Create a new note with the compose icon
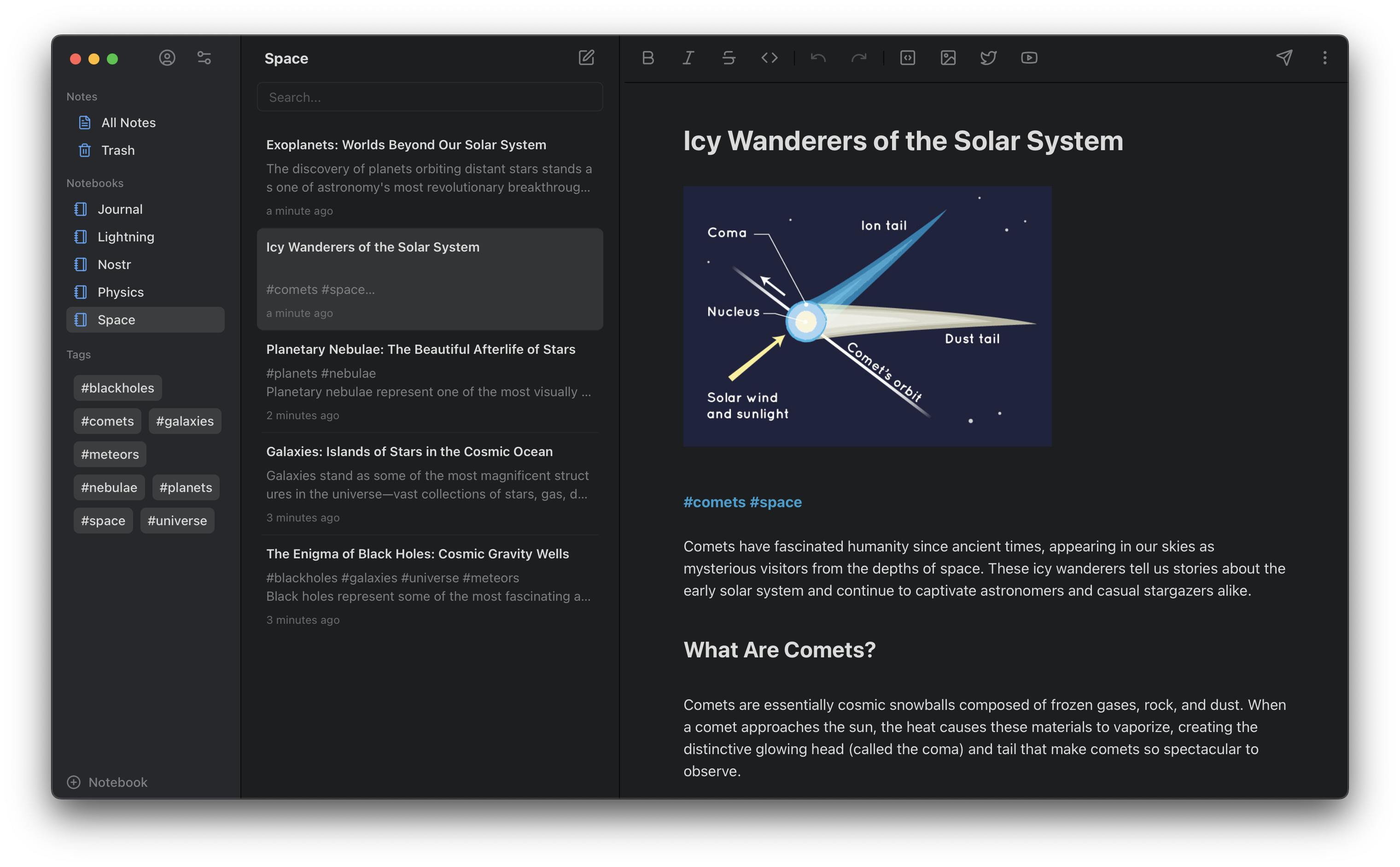1400x867 pixels. [586, 57]
